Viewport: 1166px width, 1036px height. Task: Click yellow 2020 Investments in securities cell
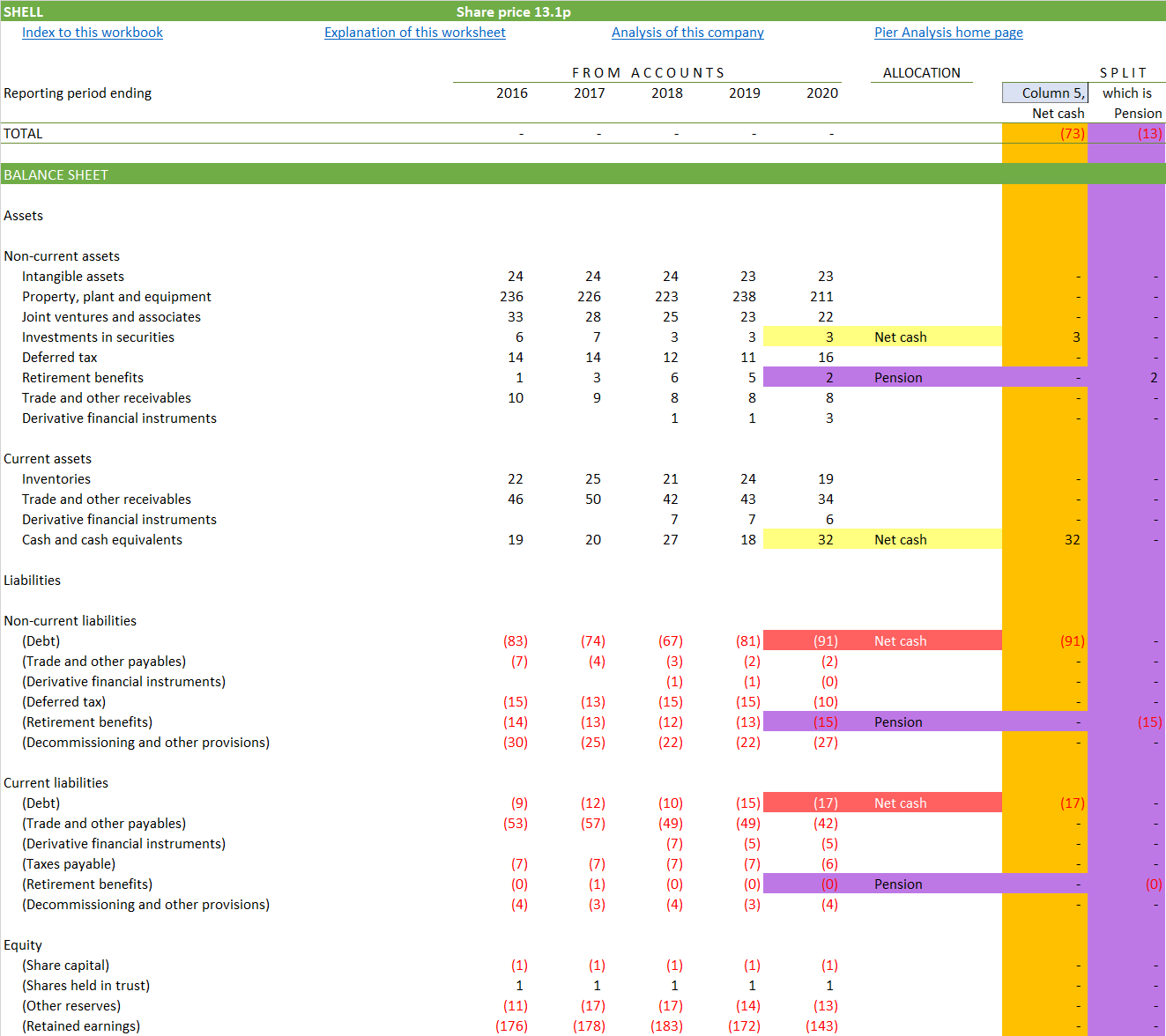tap(802, 337)
